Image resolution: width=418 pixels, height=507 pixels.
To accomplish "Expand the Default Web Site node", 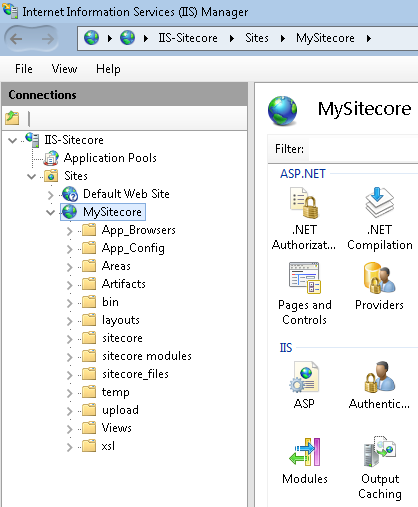I will [x=50, y=195].
